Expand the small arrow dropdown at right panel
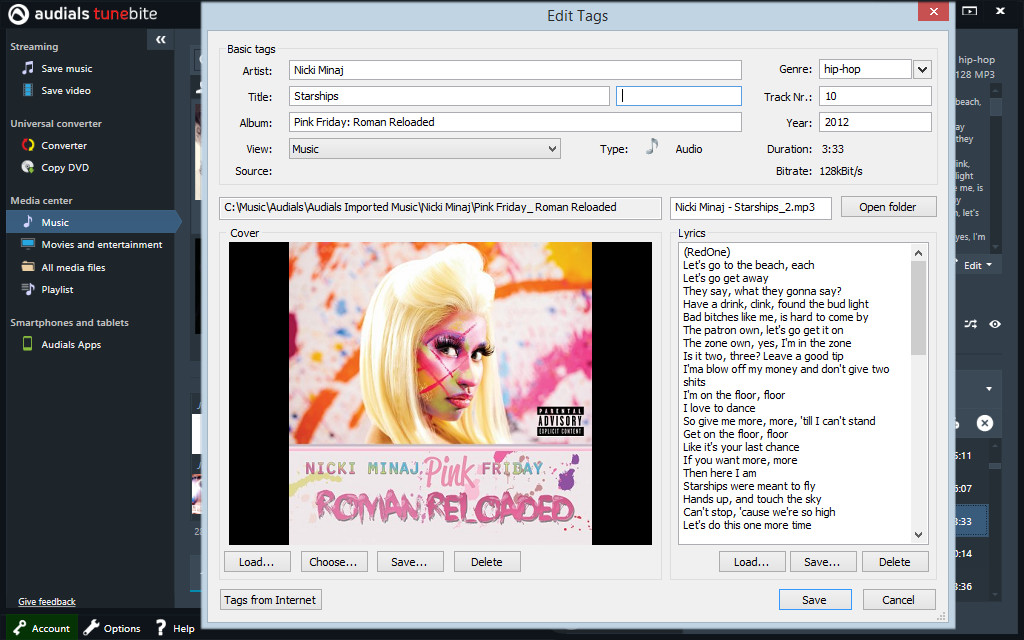Viewport: 1024px width, 640px height. [989, 389]
